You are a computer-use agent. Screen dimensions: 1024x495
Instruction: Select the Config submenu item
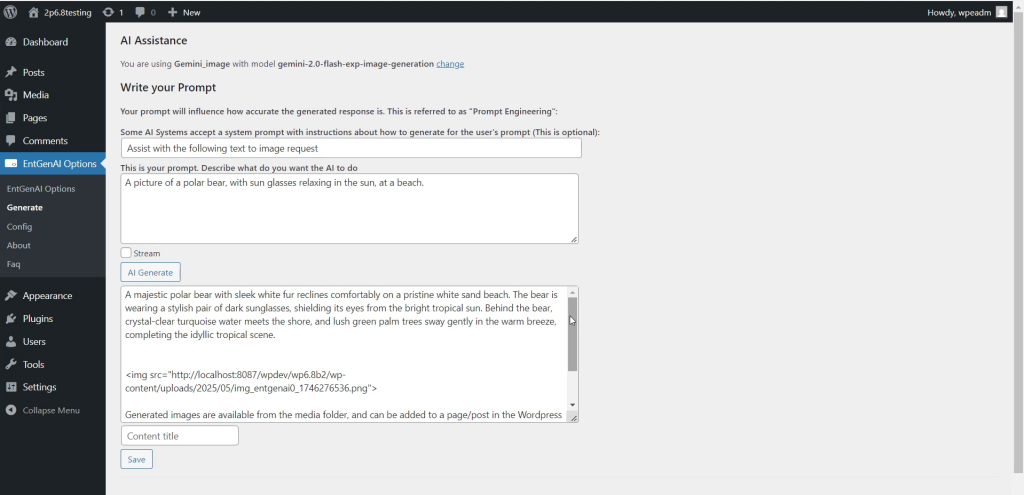(x=20, y=227)
